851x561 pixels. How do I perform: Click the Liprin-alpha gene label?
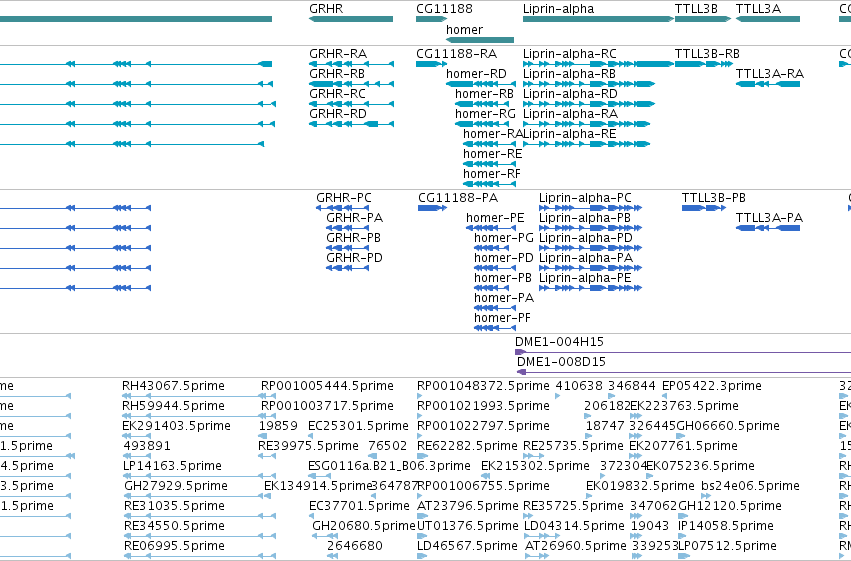click(558, 9)
